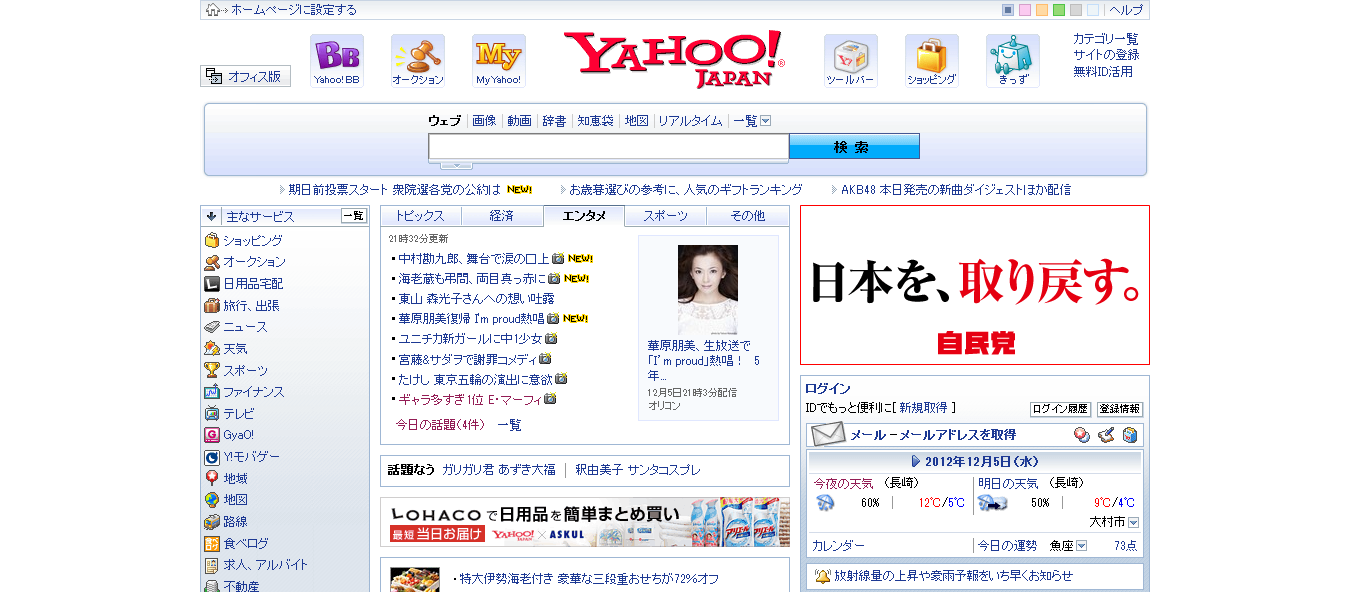Screen dimensions: 1349x592
Task: Open 求人、アルバイト in the sidebar
Action: tap(265, 565)
